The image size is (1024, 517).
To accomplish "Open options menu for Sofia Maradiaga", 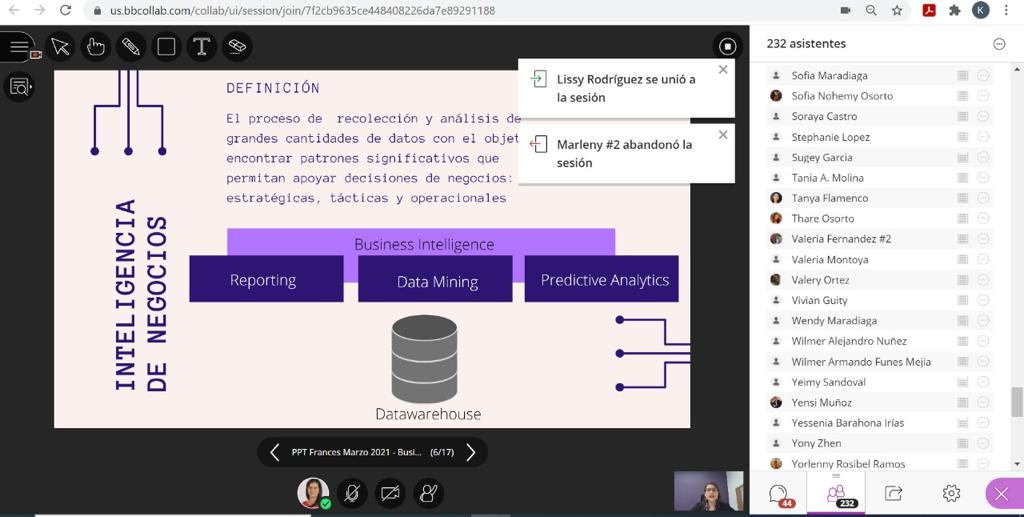I will [x=983, y=75].
